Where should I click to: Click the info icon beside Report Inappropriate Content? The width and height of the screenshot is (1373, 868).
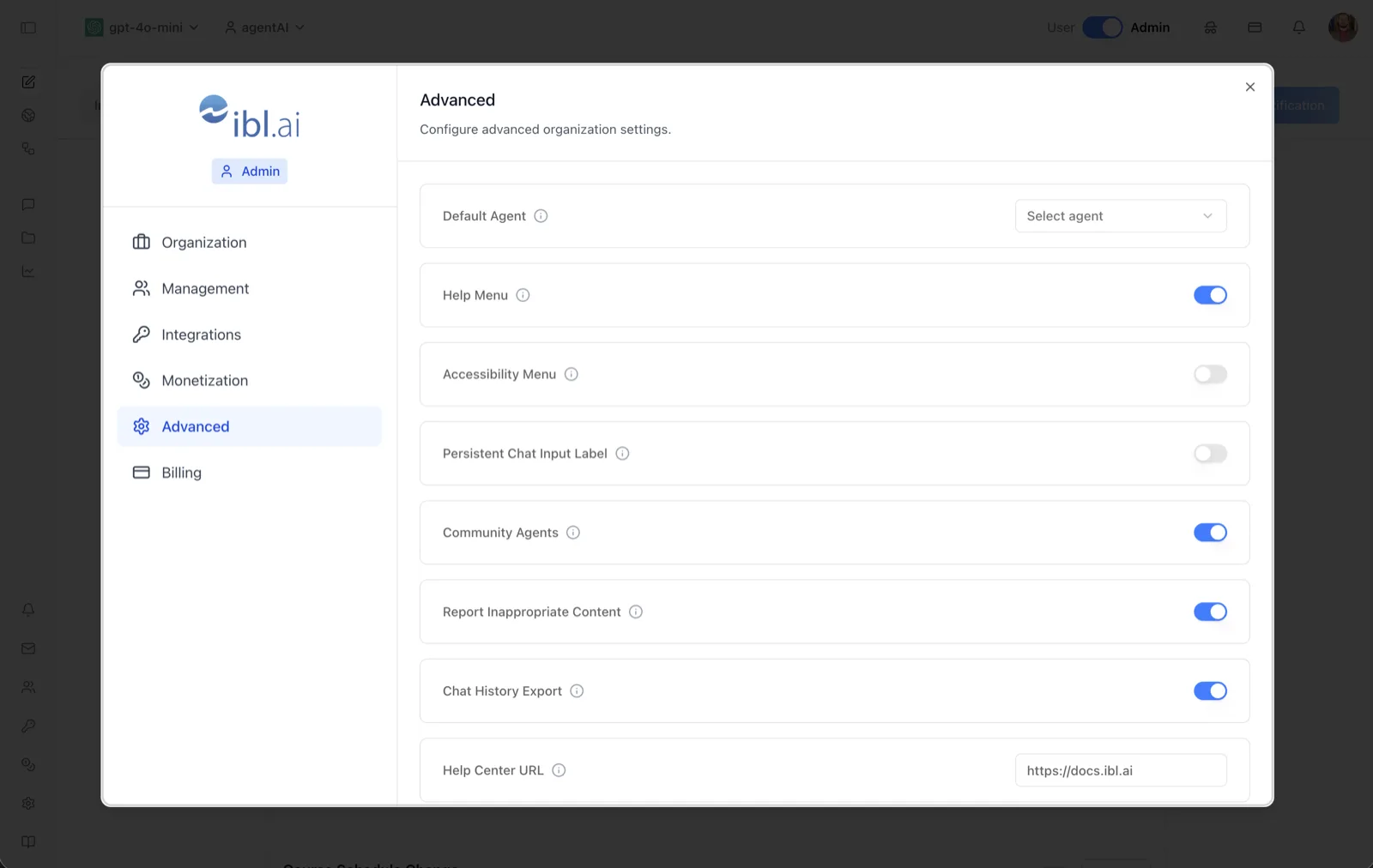click(636, 612)
